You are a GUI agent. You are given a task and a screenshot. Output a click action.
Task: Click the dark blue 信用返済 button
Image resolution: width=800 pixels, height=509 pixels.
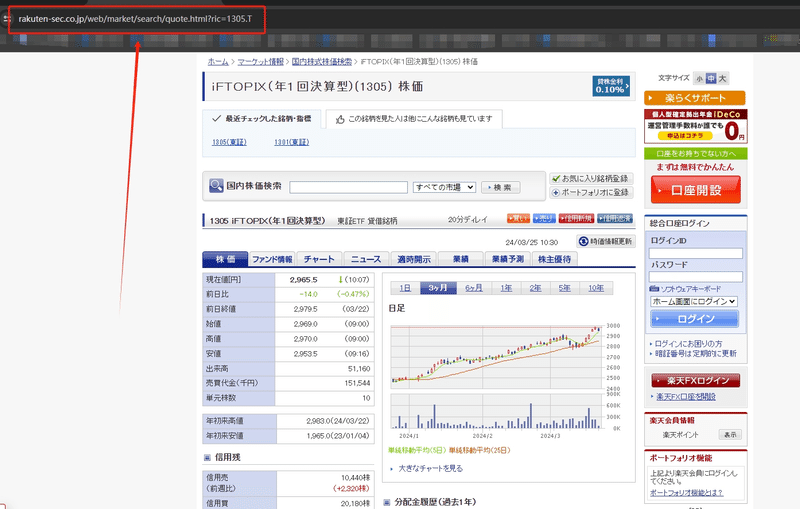(x=615, y=218)
